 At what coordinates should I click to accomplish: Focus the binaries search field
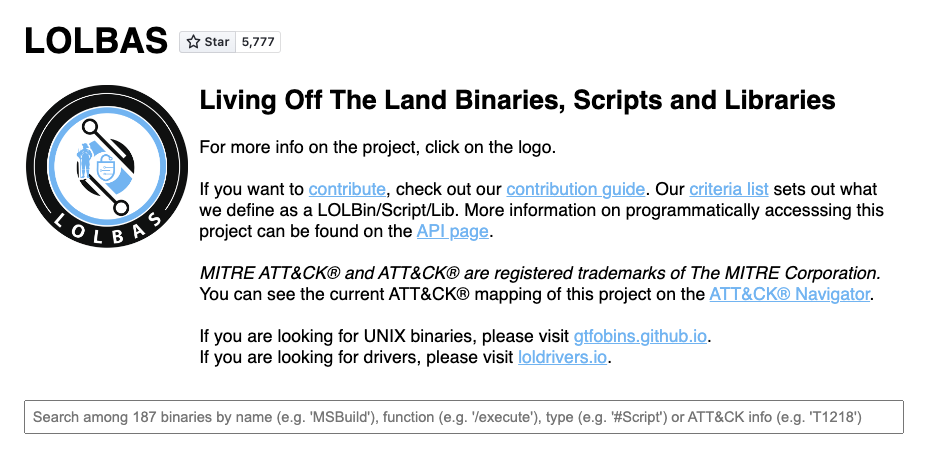point(464,417)
